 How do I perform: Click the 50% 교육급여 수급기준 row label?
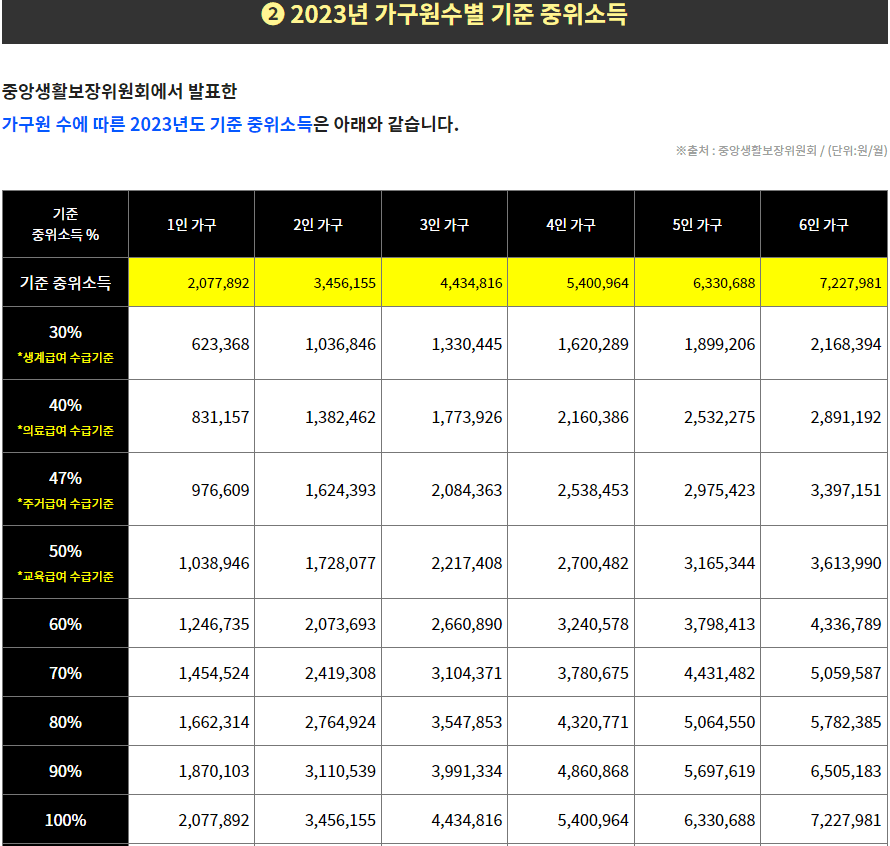pyautogui.click(x=65, y=562)
